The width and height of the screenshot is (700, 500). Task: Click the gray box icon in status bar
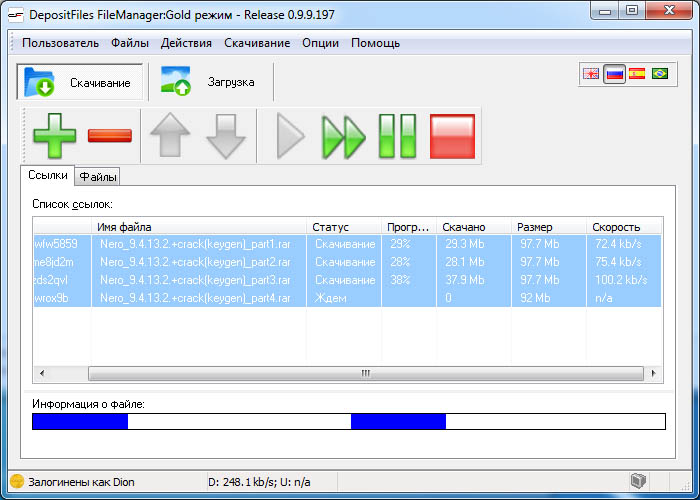click(638, 481)
